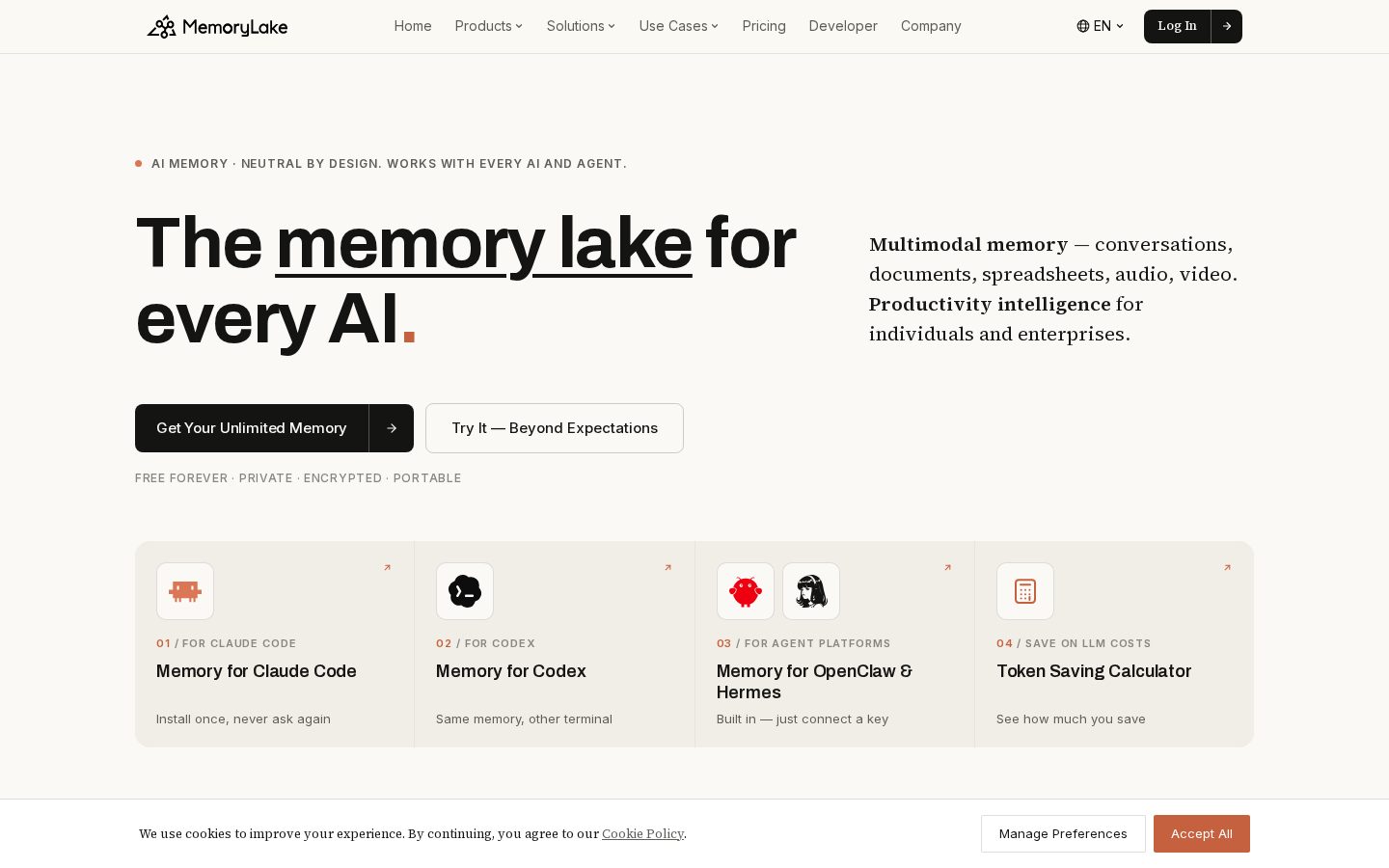
Task: Click the Claude Code robot icon
Action: pyautogui.click(x=185, y=591)
